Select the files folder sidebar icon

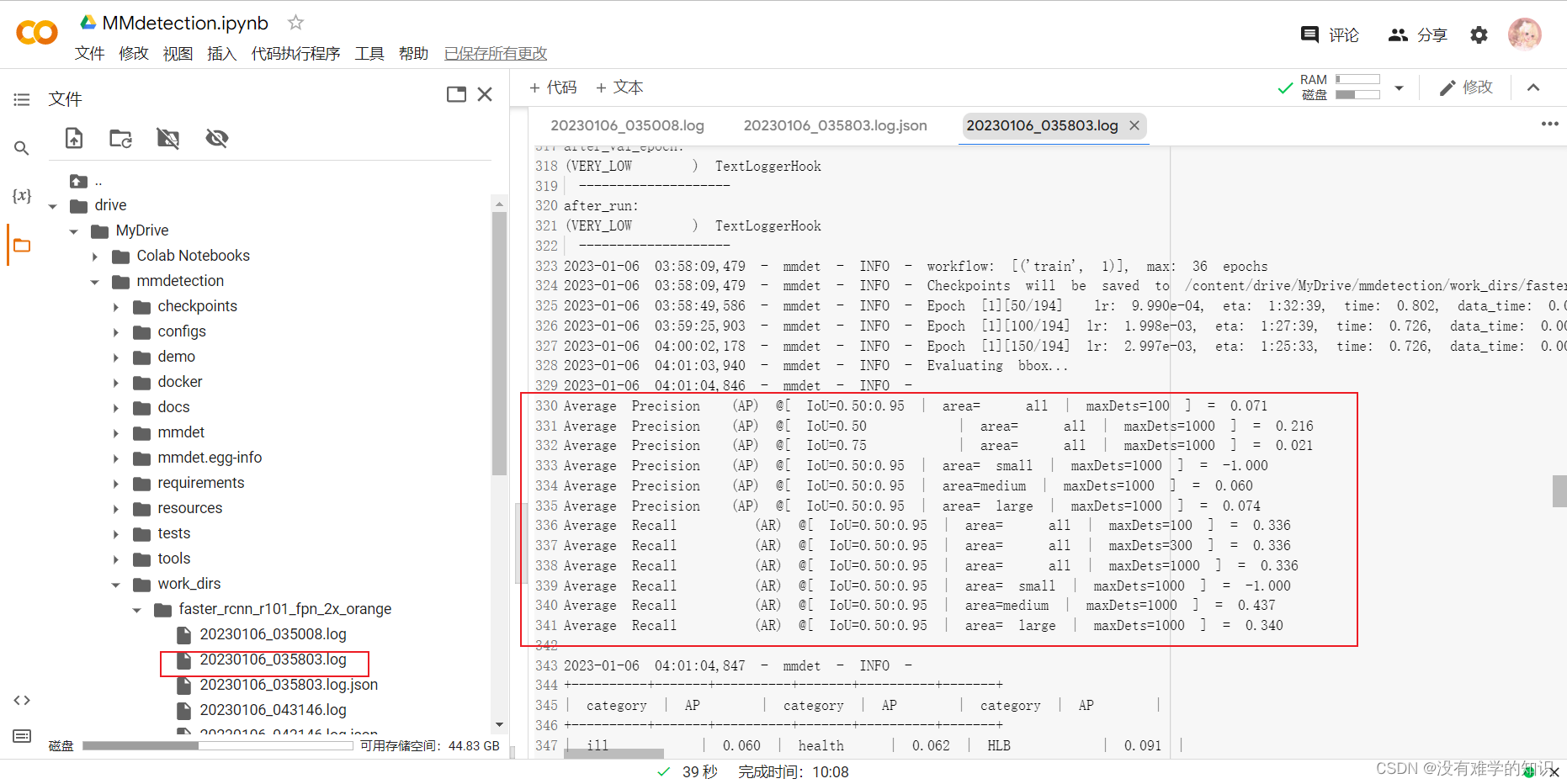(22, 246)
